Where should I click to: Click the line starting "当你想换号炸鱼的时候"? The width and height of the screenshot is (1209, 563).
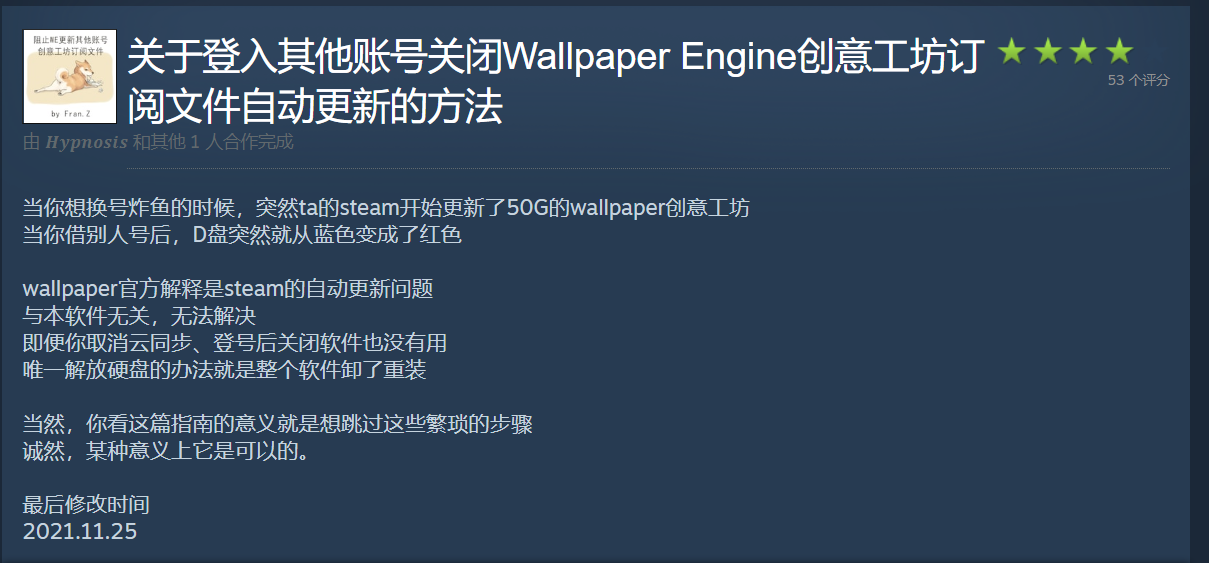click(x=386, y=209)
